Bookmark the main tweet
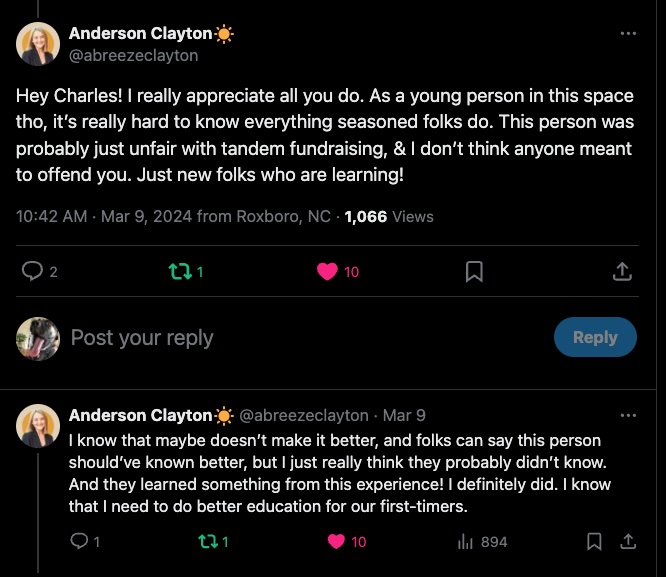The width and height of the screenshot is (666, 577). coord(475,271)
